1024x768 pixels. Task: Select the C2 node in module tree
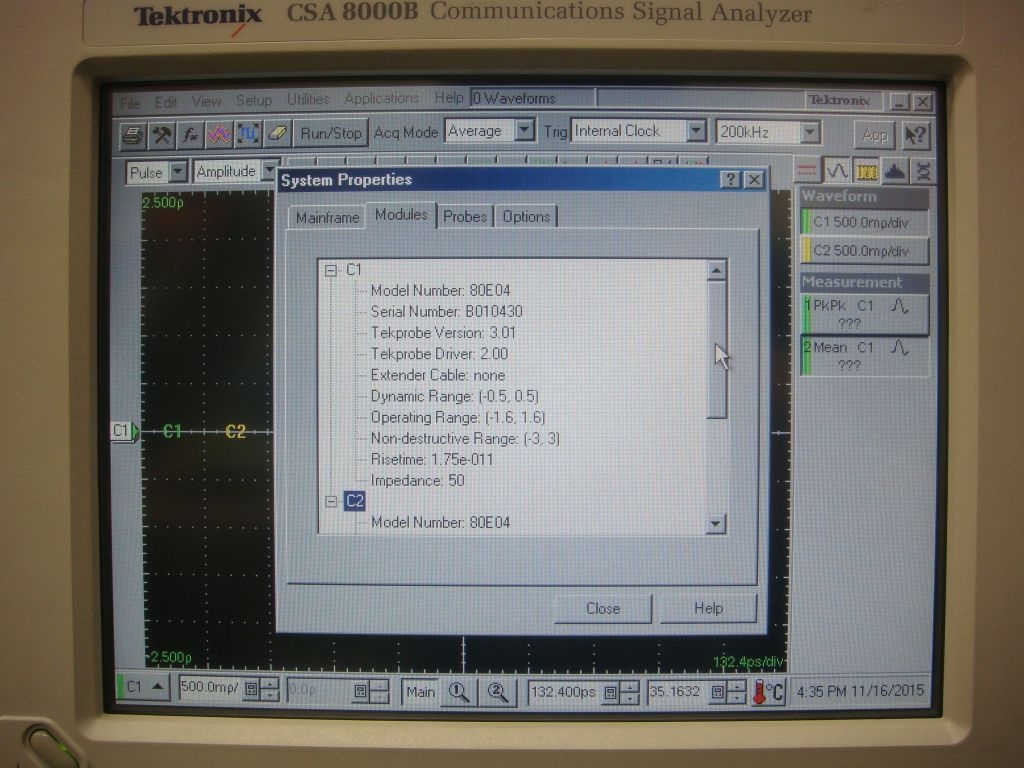pyautogui.click(x=355, y=501)
